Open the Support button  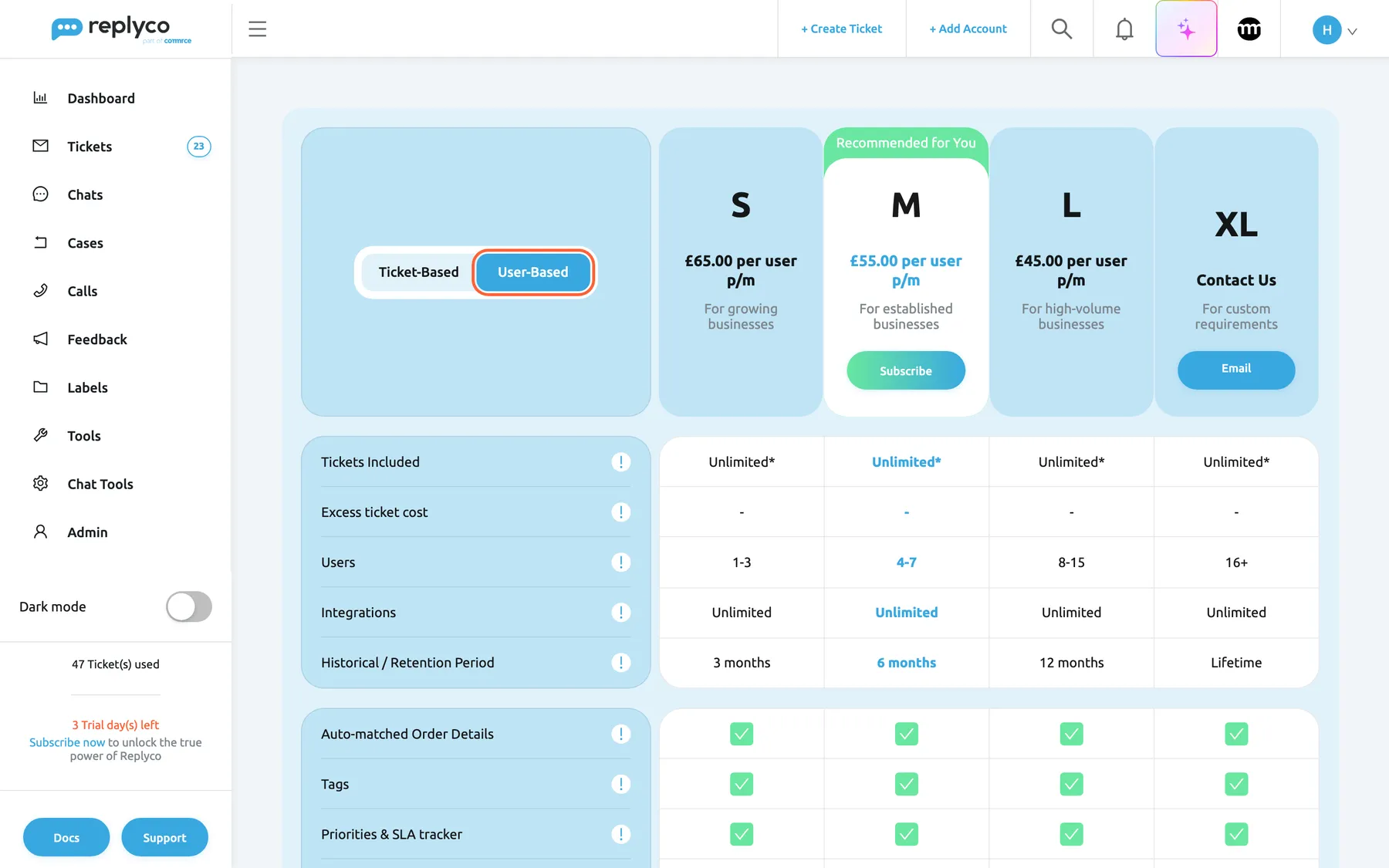coord(164,837)
